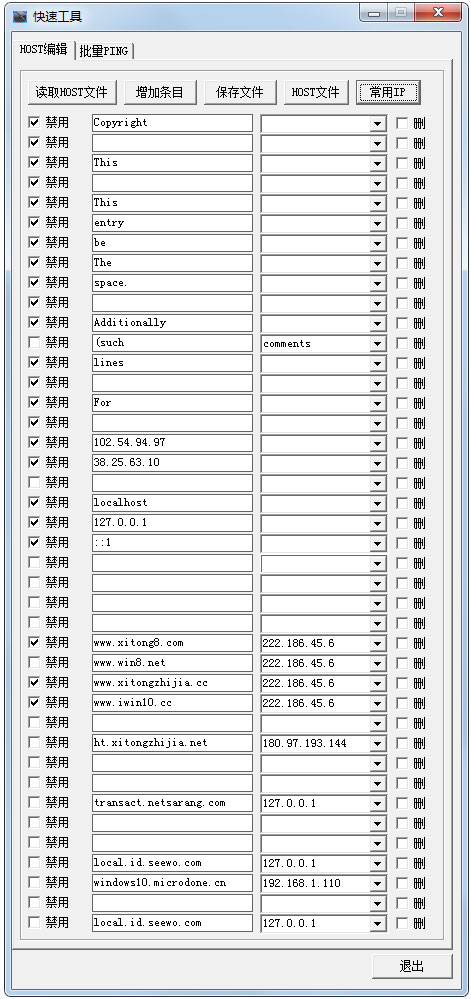Click the www.xitongzhijia.cc hostname field
The image size is (471, 999).
pos(172,682)
